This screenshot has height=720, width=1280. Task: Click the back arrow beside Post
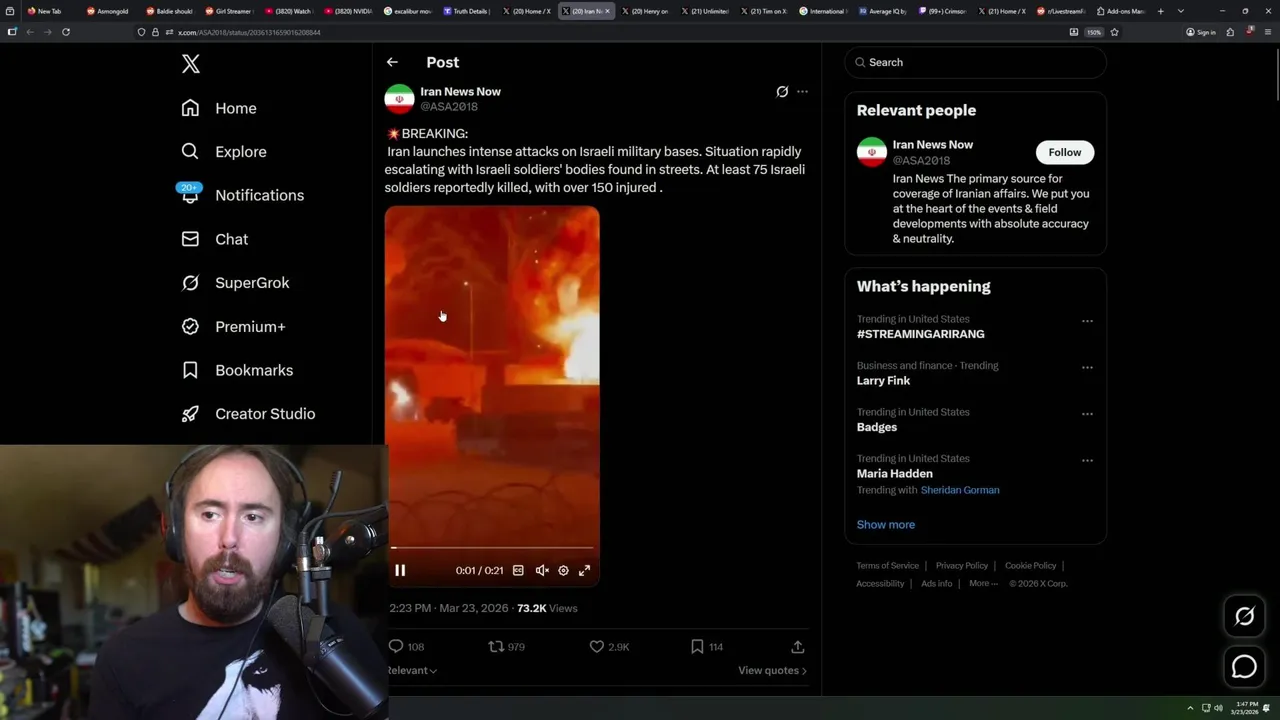tap(392, 62)
